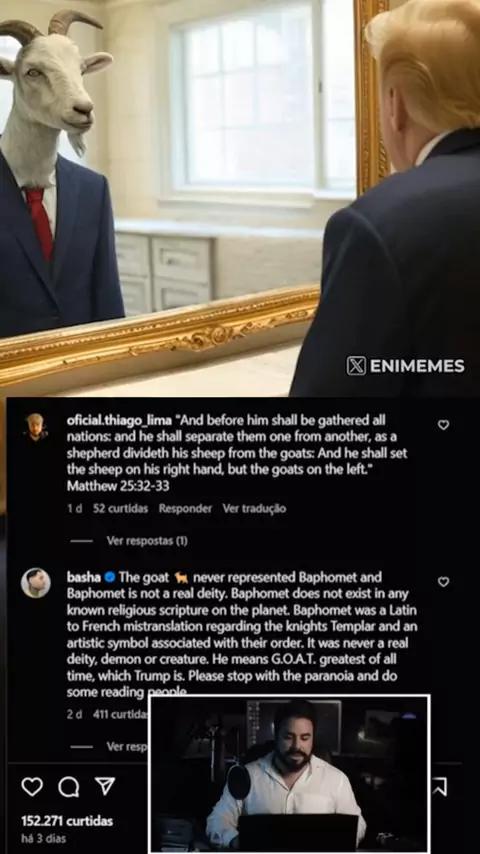Open the "52 curtidas" likes list
This screenshot has height=854, width=480.
coord(120,509)
